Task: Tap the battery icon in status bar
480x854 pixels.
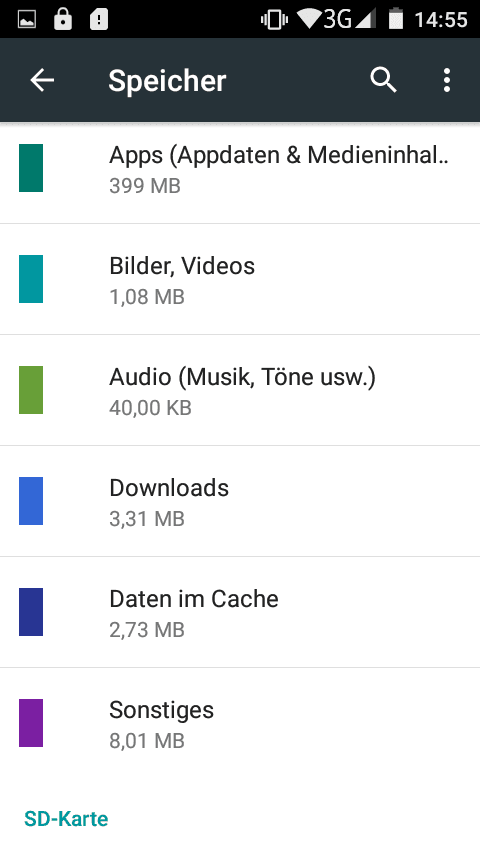Action: click(396, 19)
